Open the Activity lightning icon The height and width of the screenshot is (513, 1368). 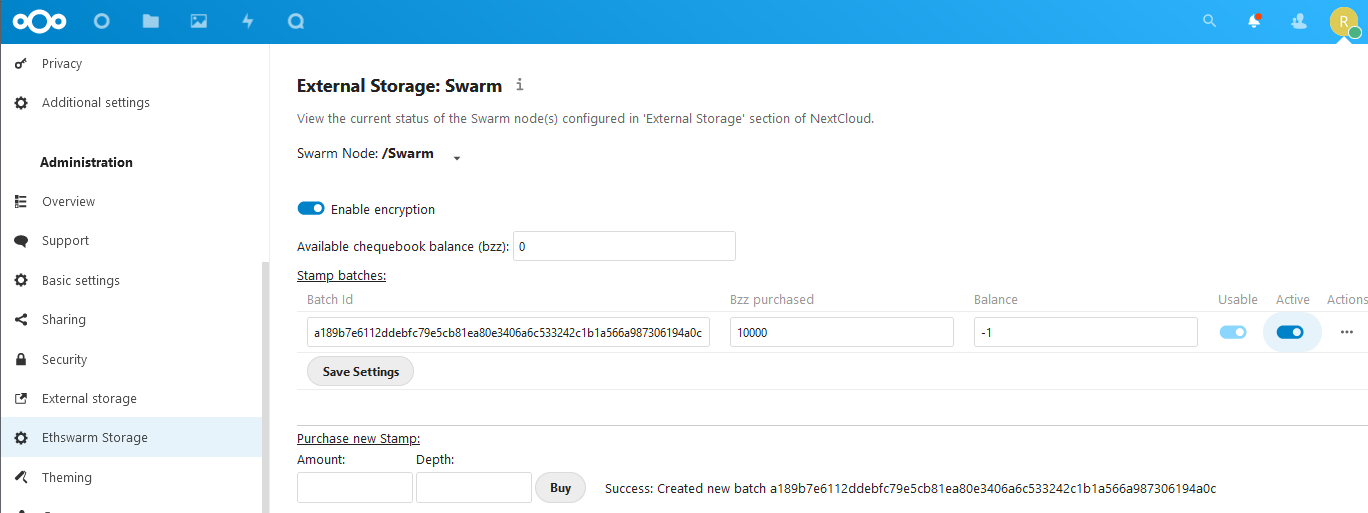tap(248, 21)
